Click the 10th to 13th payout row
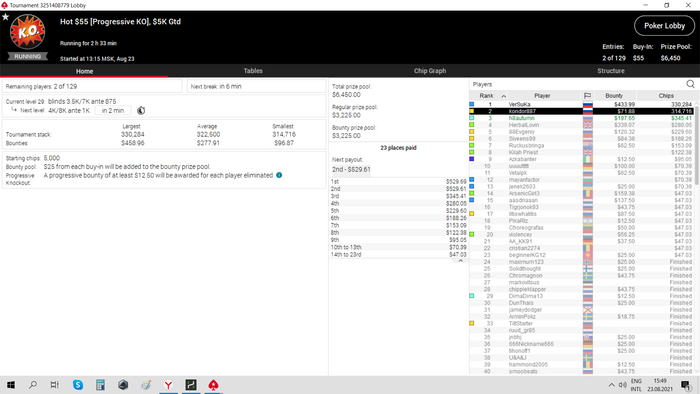Image resolution: width=700 pixels, height=394 pixels. [398, 247]
